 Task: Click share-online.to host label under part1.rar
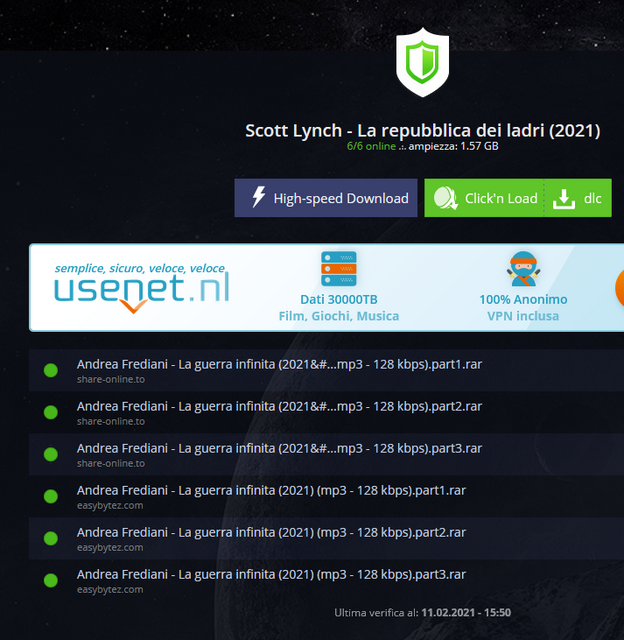111,379
